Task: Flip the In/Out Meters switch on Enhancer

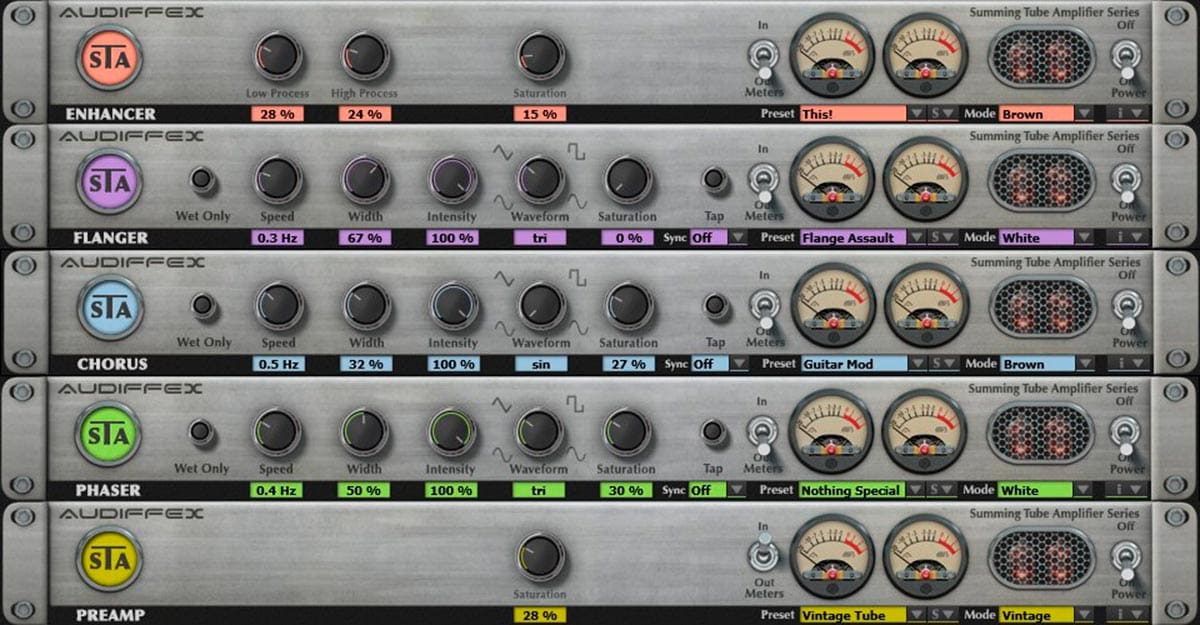Action: tap(764, 59)
